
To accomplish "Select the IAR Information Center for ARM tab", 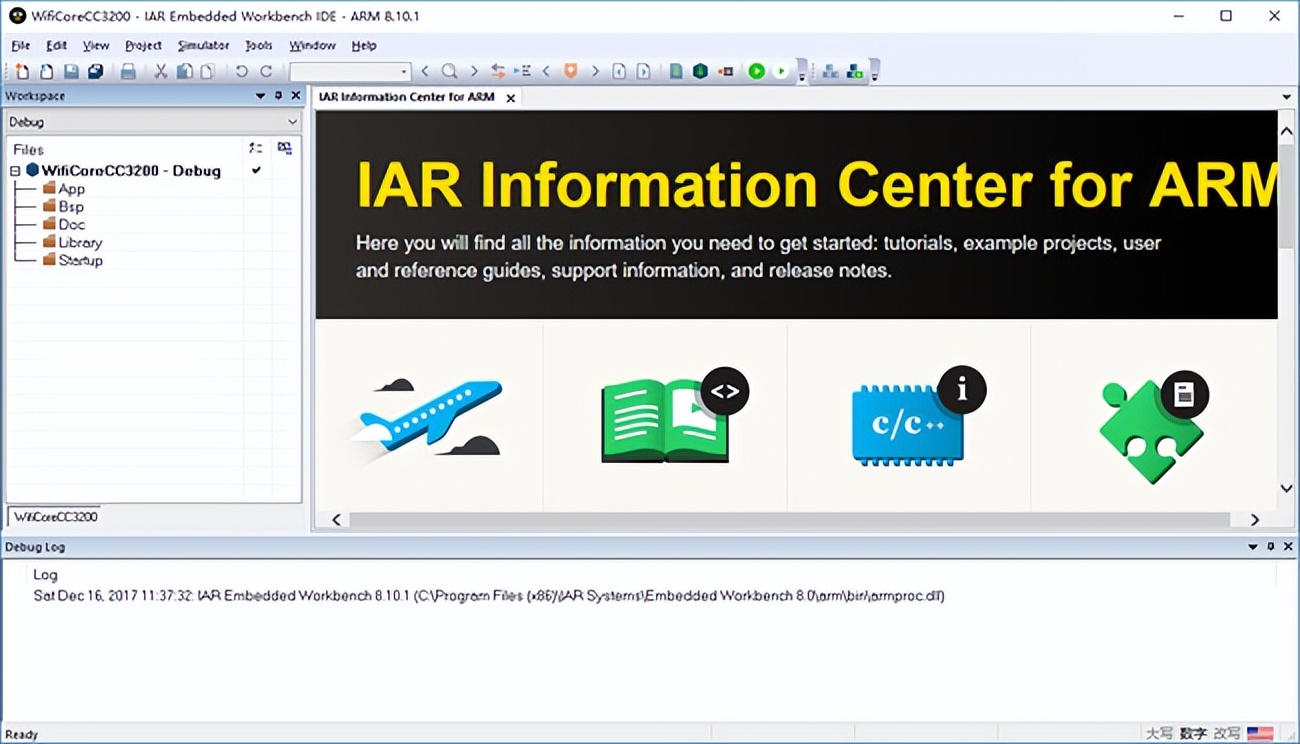I will click(x=406, y=97).
